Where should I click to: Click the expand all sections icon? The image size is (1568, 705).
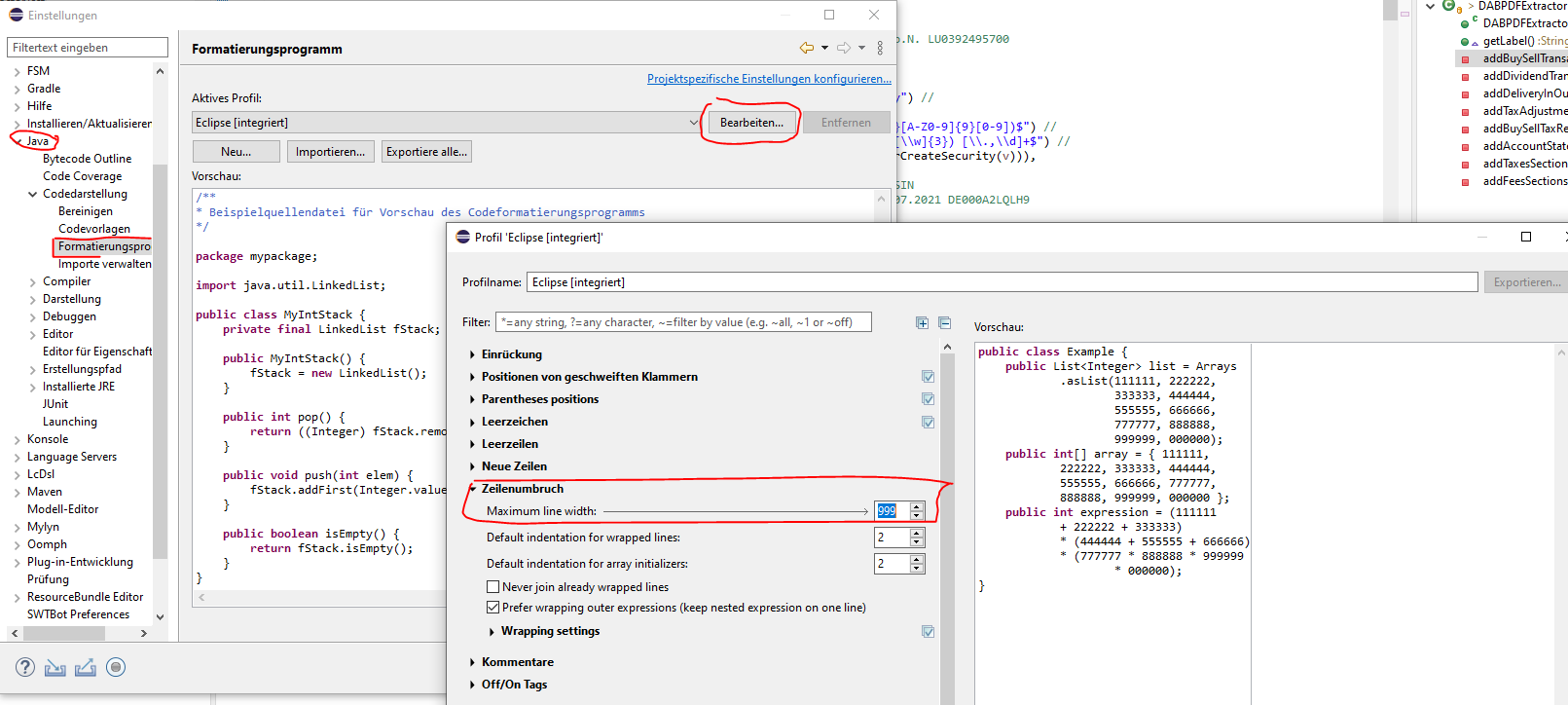922,322
